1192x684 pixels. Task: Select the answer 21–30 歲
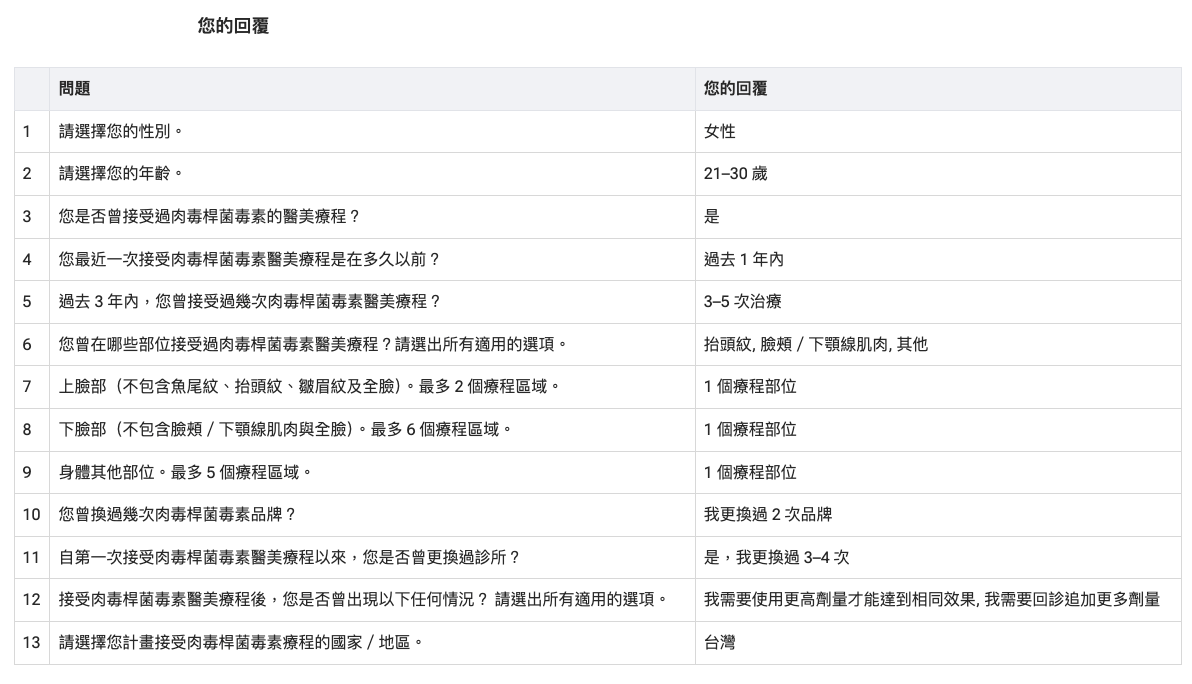(x=735, y=174)
